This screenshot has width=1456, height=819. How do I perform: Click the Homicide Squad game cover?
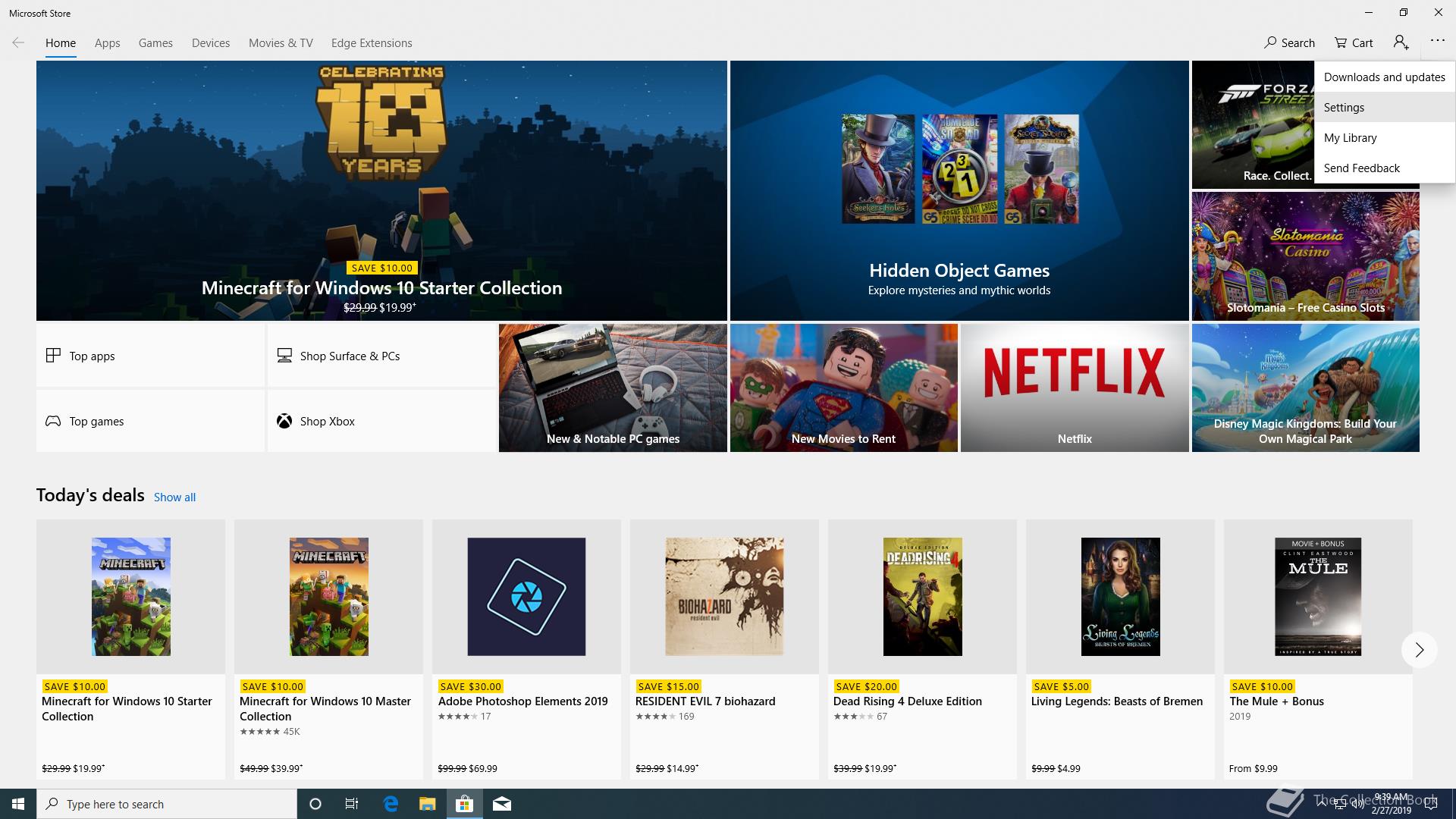[959, 169]
